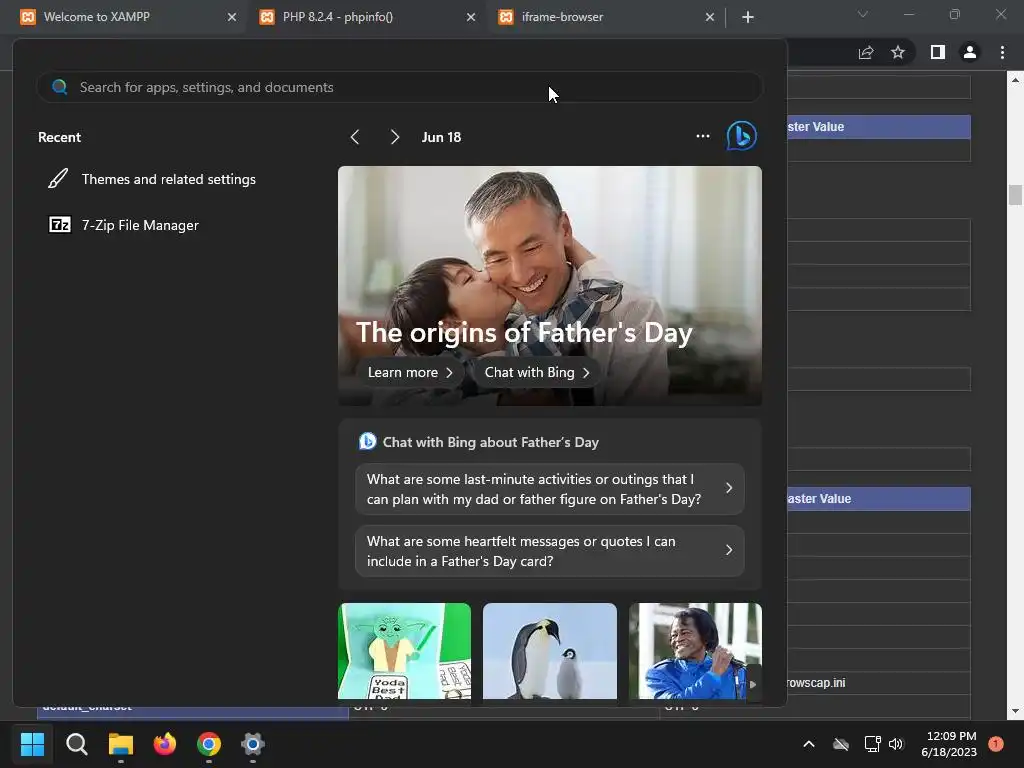Screen dimensions: 1024x768
Task: Open the notification badge in taskbar
Action: (996, 743)
